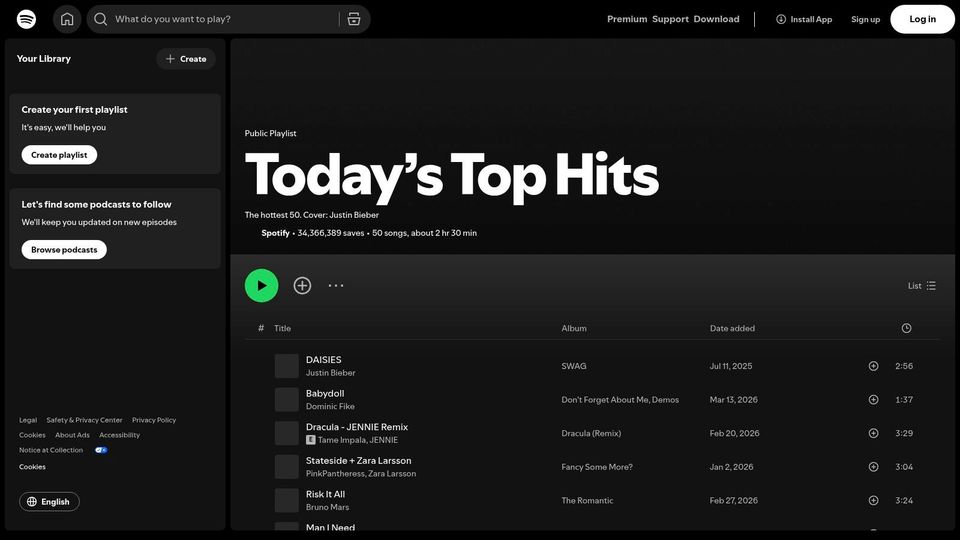Click the Album column header
The height and width of the screenshot is (540, 960).
(x=574, y=328)
